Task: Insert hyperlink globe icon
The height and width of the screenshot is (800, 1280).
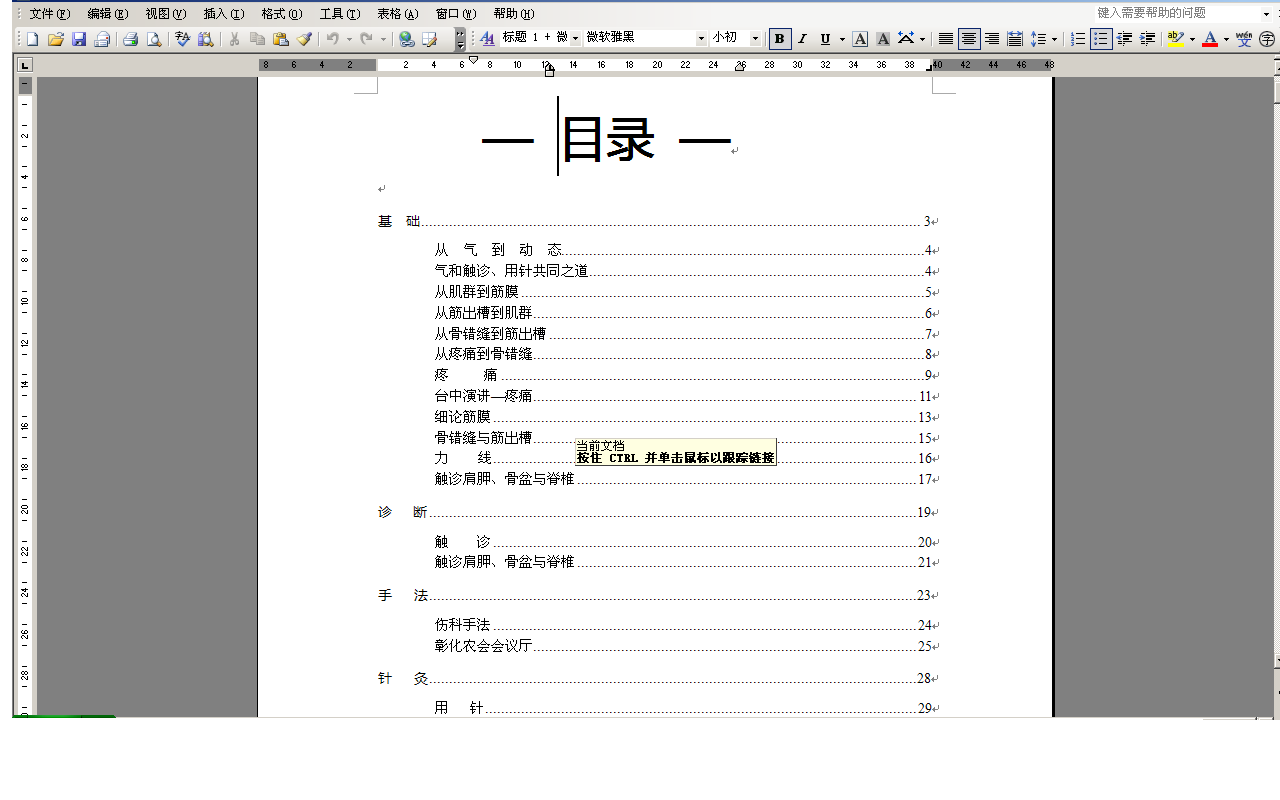Action: tap(407, 39)
